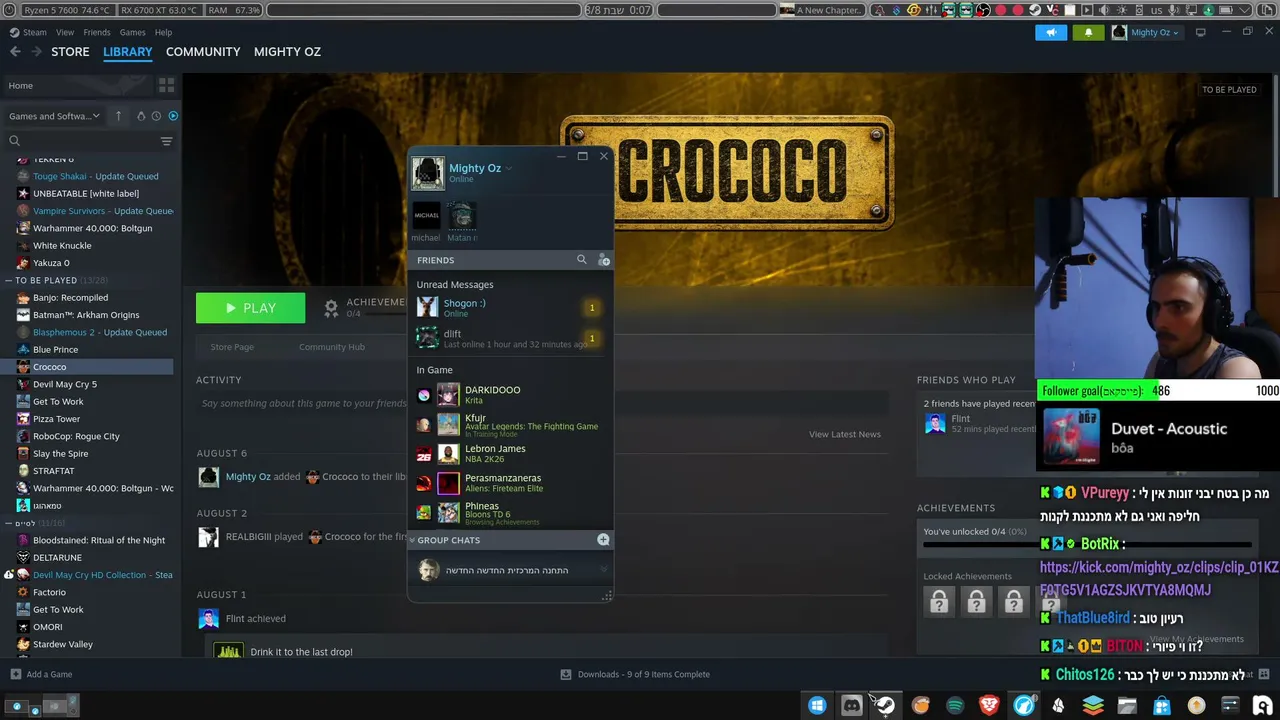Open Perasmanzaneras friend entry
Screen dimensions: 1280x720
click(x=510, y=483)
